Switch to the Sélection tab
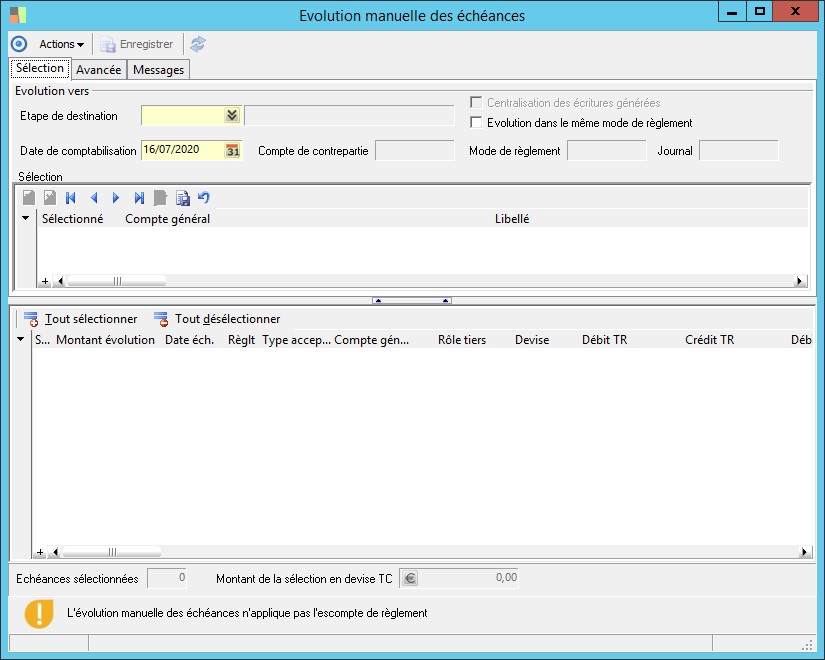 point(40,68)
